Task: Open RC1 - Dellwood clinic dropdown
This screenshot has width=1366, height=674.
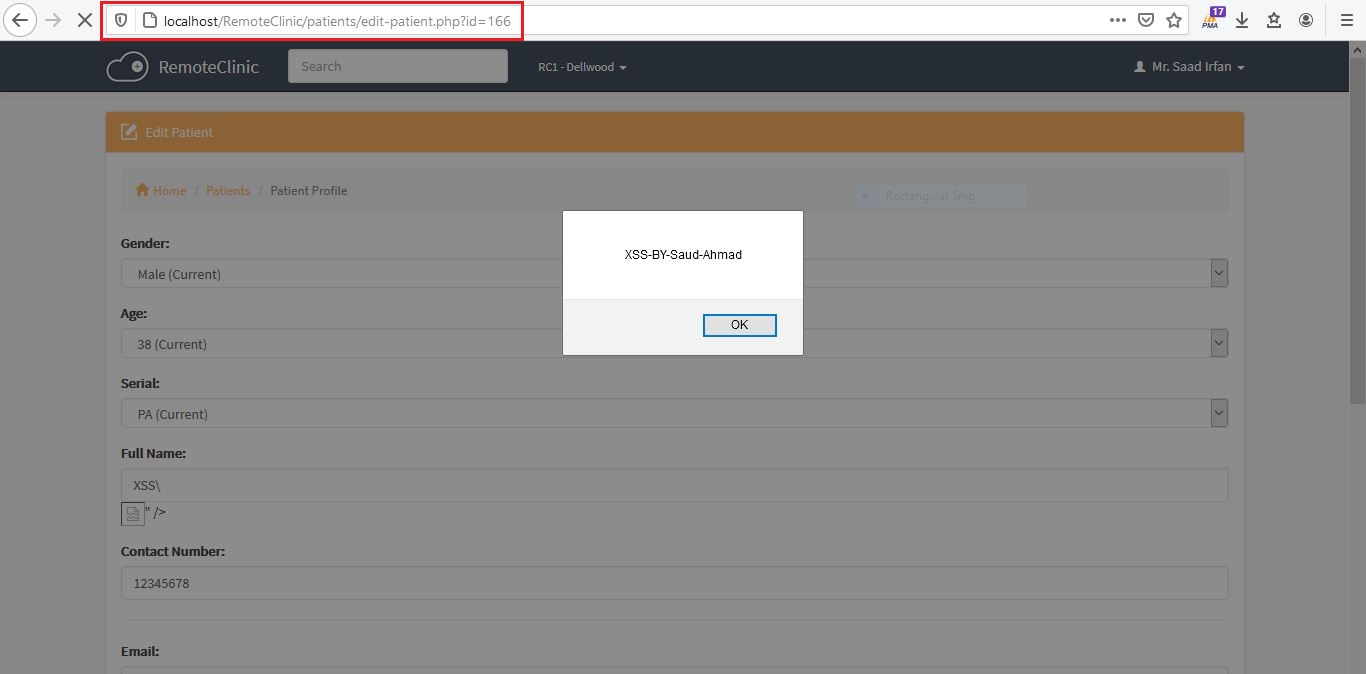Action: [x=582, y=67]
